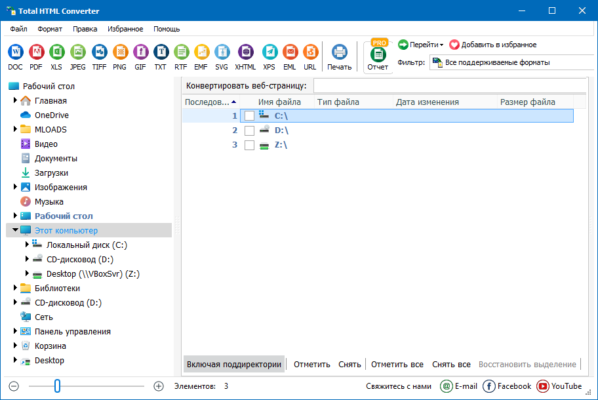Tick the checkbox for Z:\ row

pyautogui.click(x=249, y=145)
